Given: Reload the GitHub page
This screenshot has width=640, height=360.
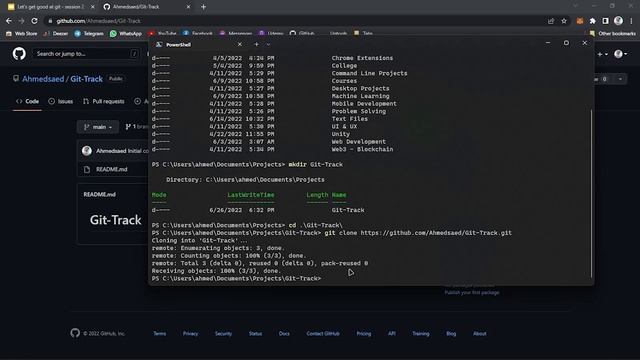Looking at the screenshot, I should pyautogui.click(x=35, y=21).
